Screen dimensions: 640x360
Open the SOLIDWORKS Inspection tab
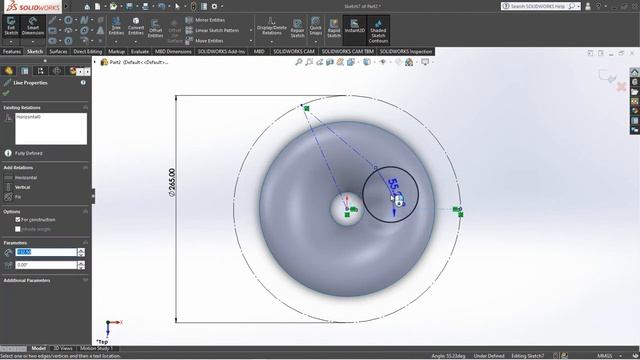(x=406, y=51)
